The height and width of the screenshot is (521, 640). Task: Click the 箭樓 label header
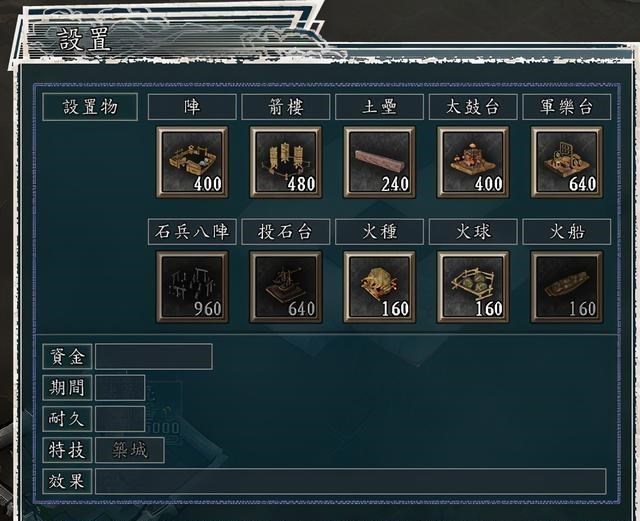[x=285, y=107]
